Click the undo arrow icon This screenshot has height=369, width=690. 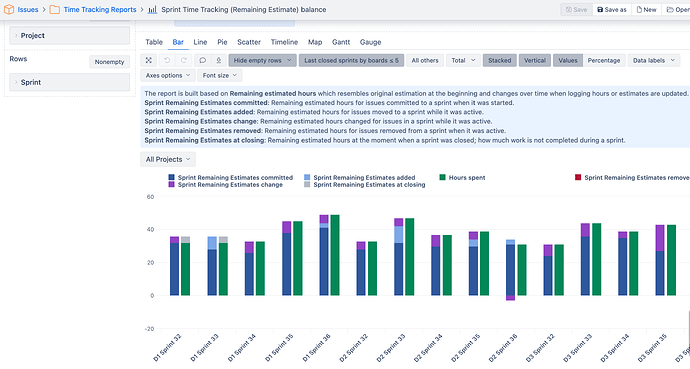pos(167,60)
